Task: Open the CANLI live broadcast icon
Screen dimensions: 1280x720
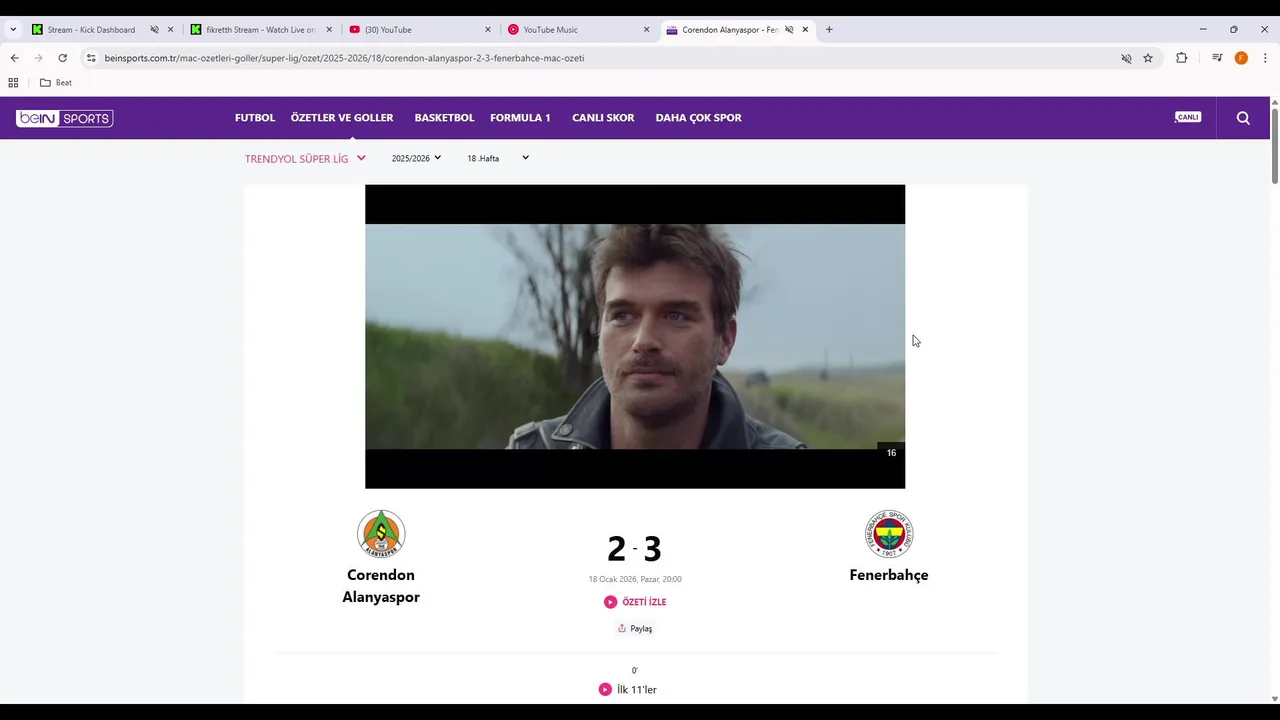Action: pyautogui.click(x=1187, y=117)
